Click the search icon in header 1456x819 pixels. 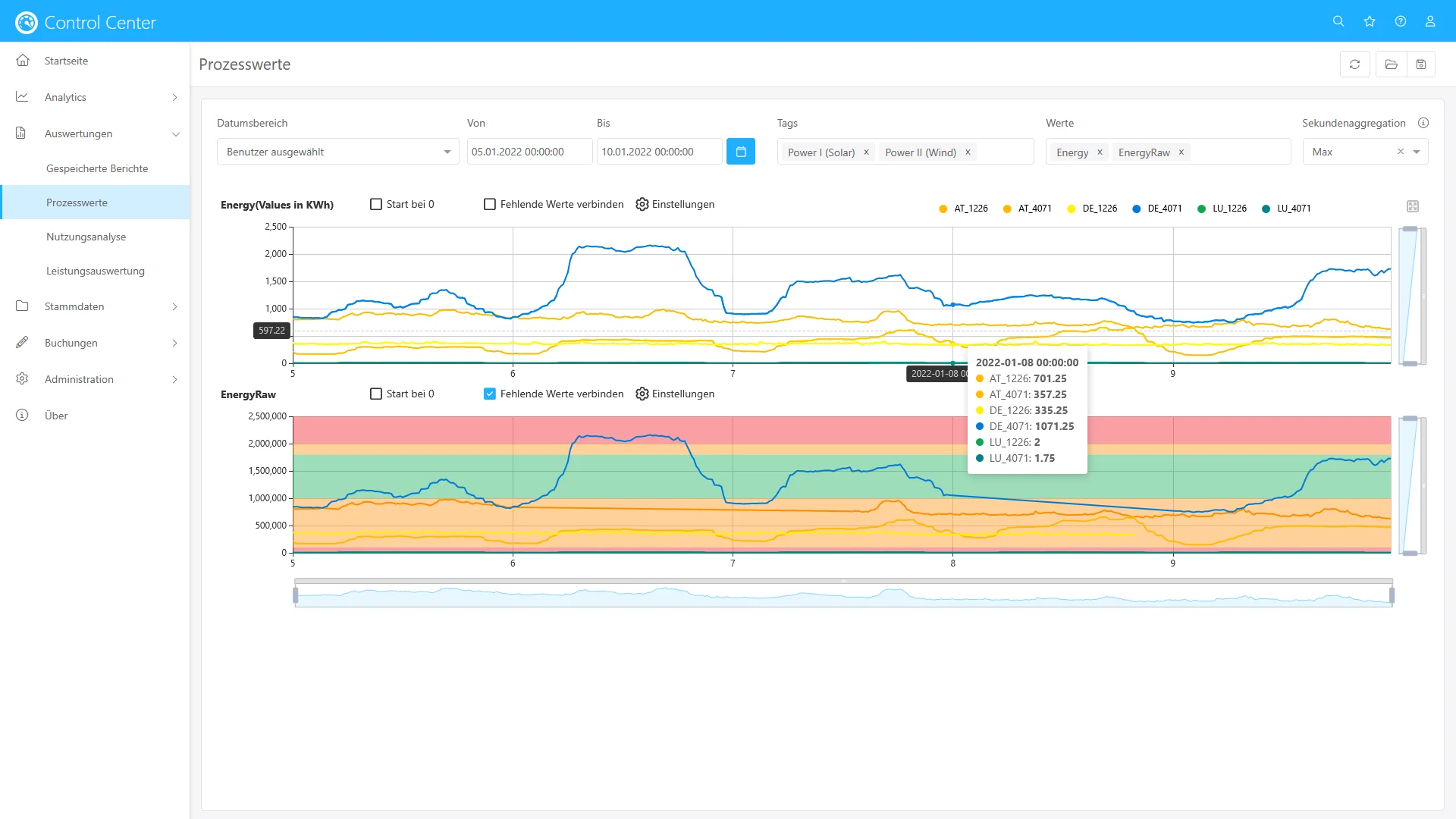[1338, 21]
